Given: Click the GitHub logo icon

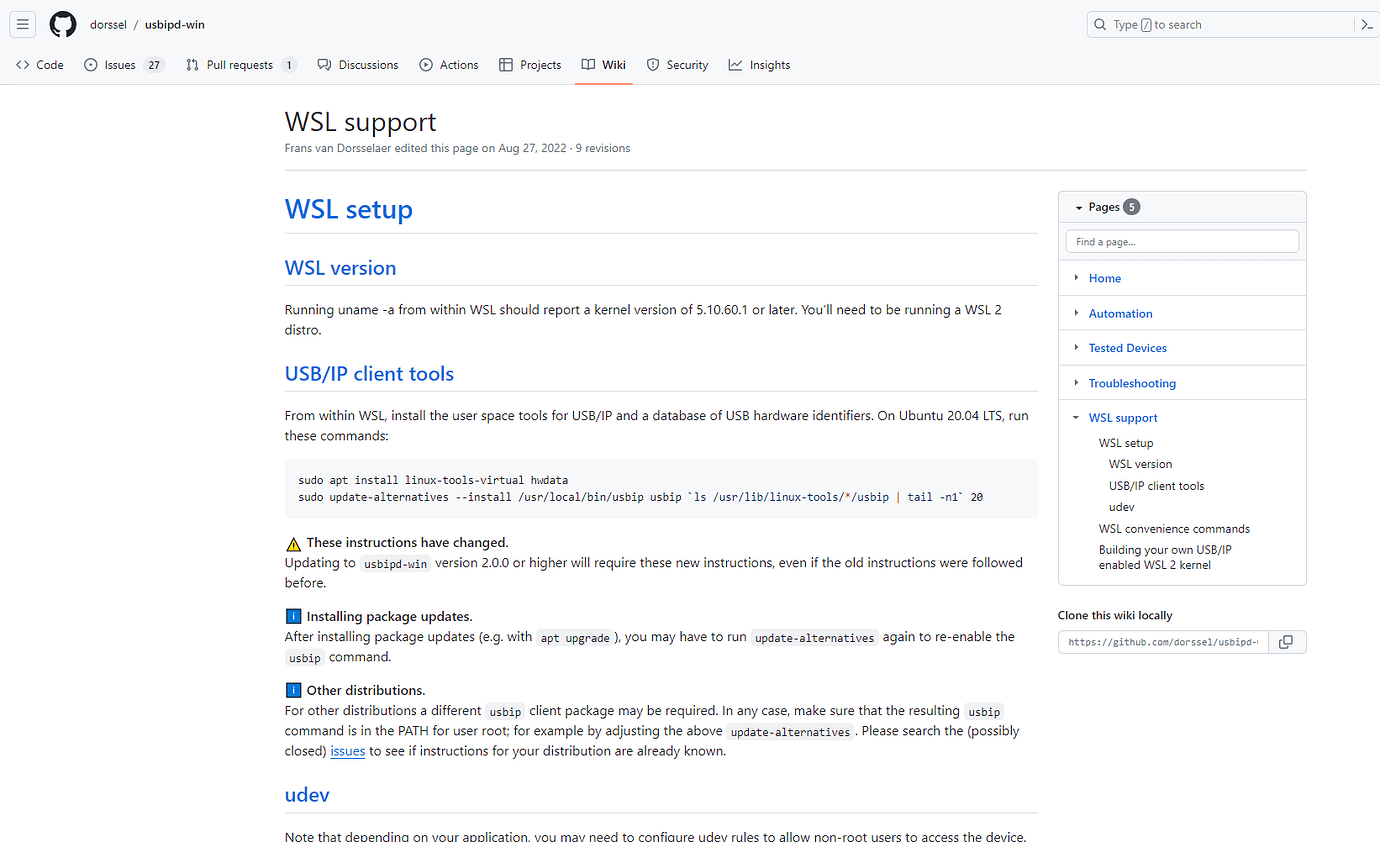Looking at the screenshot, I should [x=63, y=25].
